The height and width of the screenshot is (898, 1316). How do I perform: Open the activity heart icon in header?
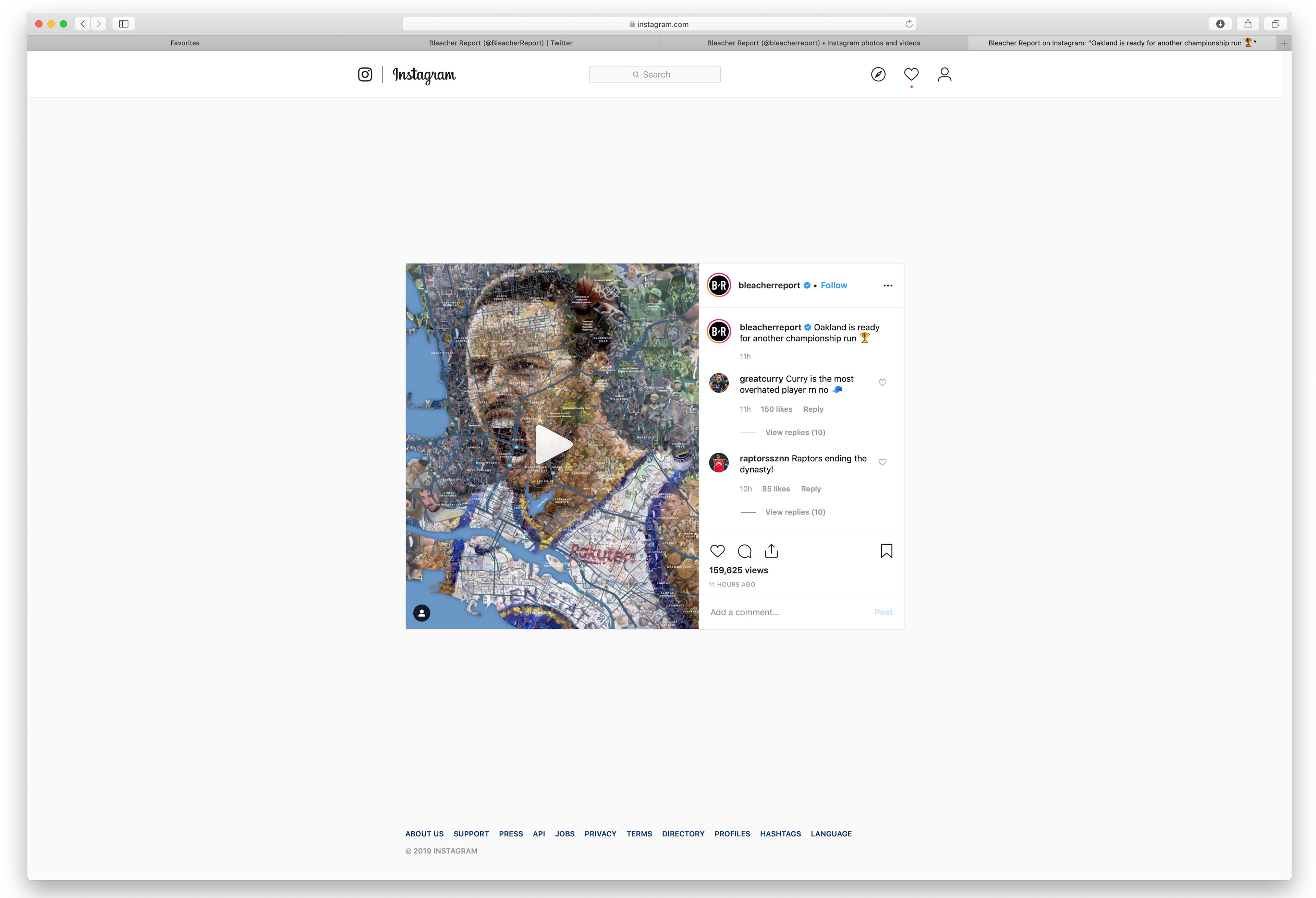click(911, 74)
